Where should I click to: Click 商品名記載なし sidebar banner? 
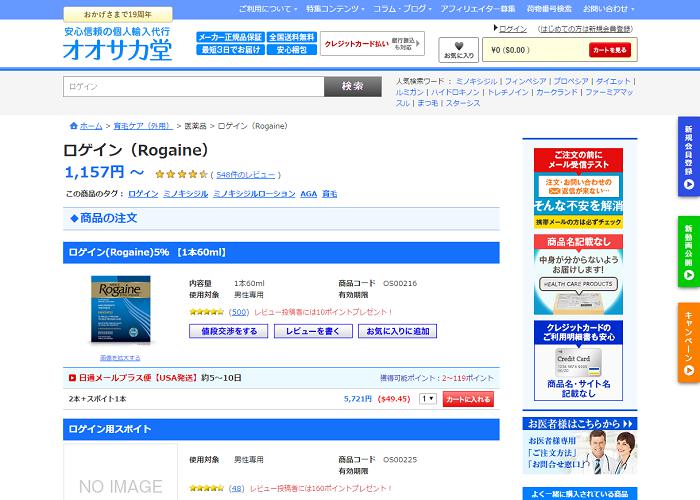click(578, 275)
